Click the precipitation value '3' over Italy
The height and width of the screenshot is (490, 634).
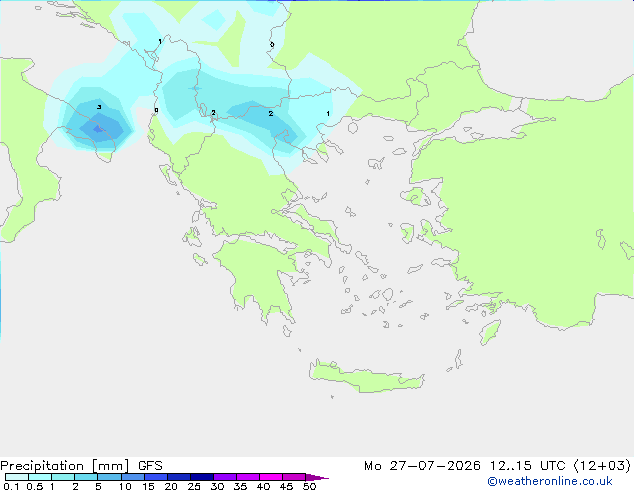99,107
